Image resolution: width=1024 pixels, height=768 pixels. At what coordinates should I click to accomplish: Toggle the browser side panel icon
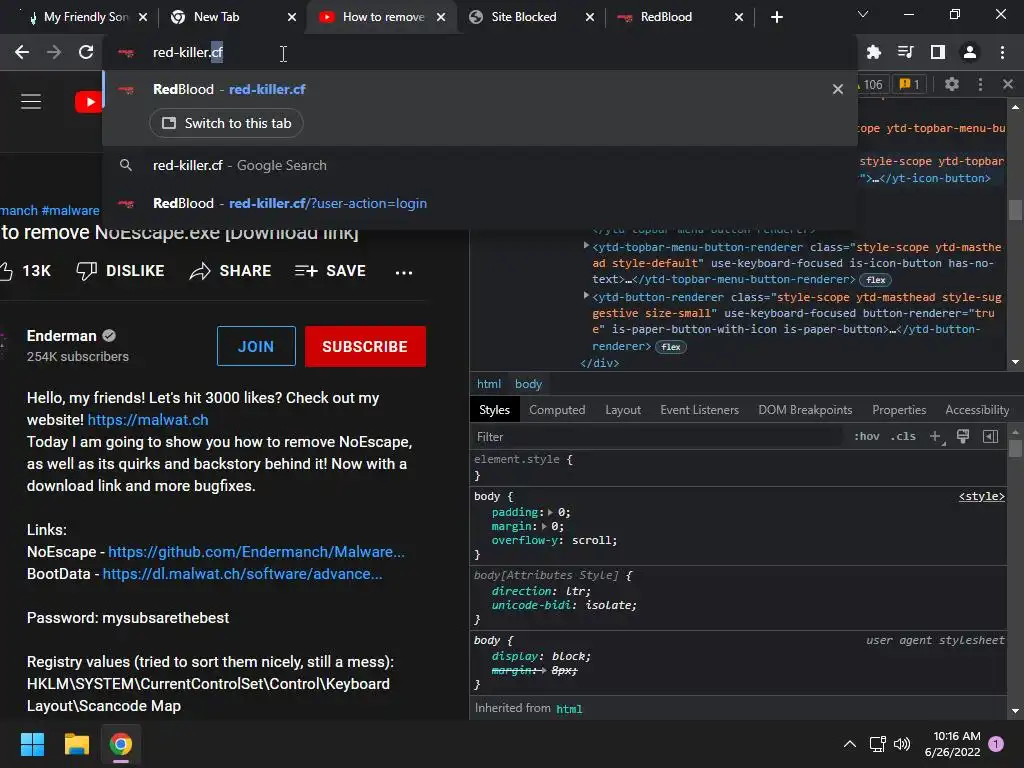pos(938,52)
